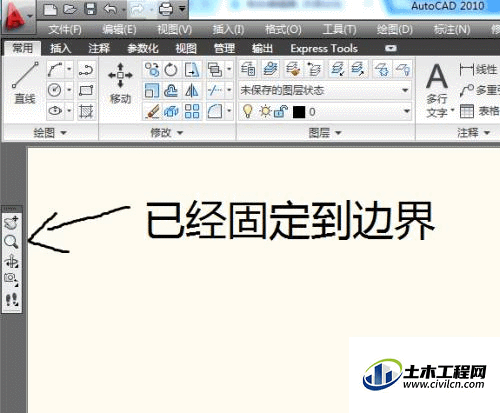
Task: Switch to the Express Tools ribbon tab
Action: coord(324,49)
